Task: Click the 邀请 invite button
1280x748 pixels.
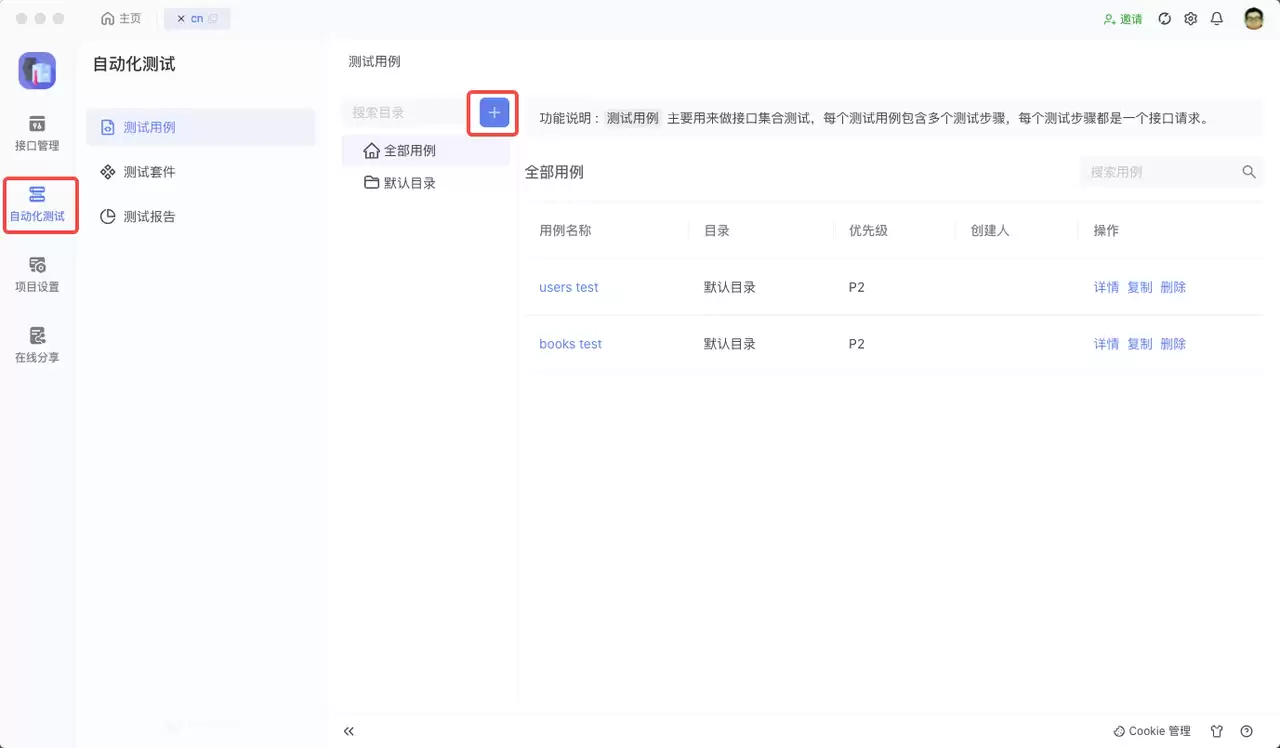Action: (x=1122, y=19)
